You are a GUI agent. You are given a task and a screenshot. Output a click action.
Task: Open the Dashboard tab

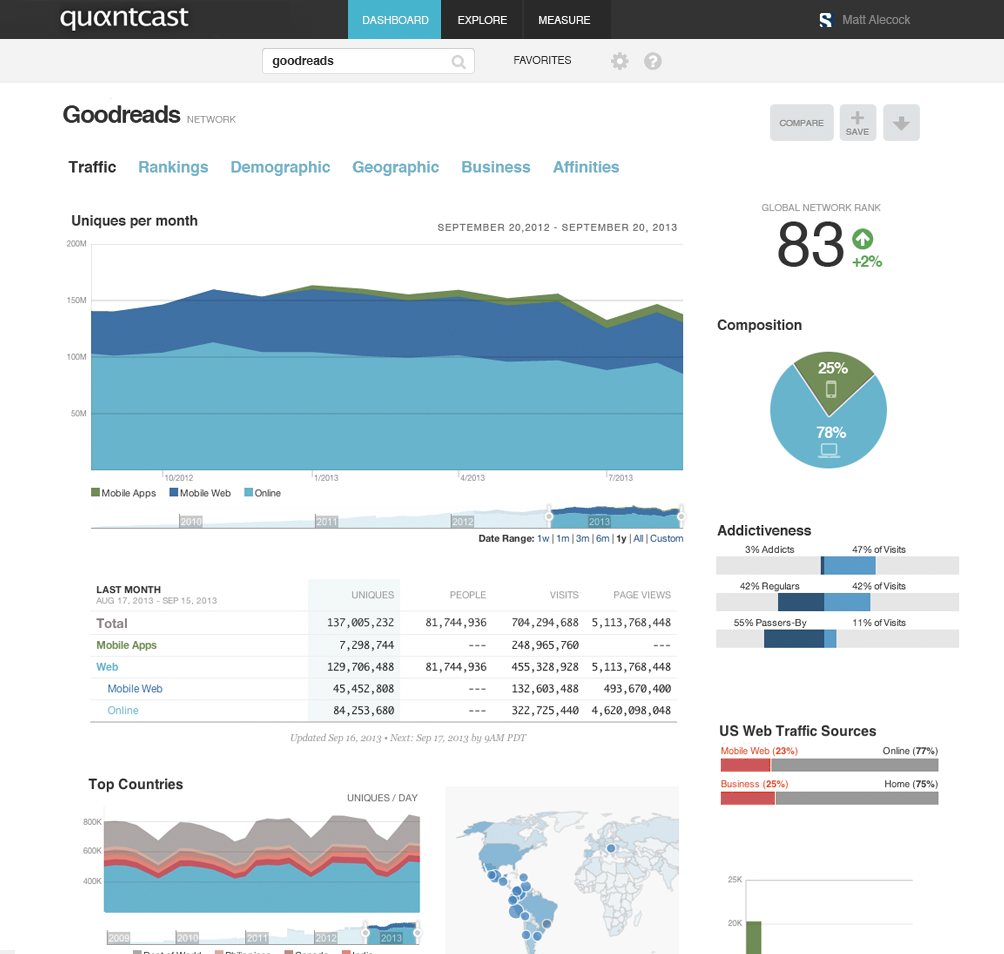click(x=394, y=20)
